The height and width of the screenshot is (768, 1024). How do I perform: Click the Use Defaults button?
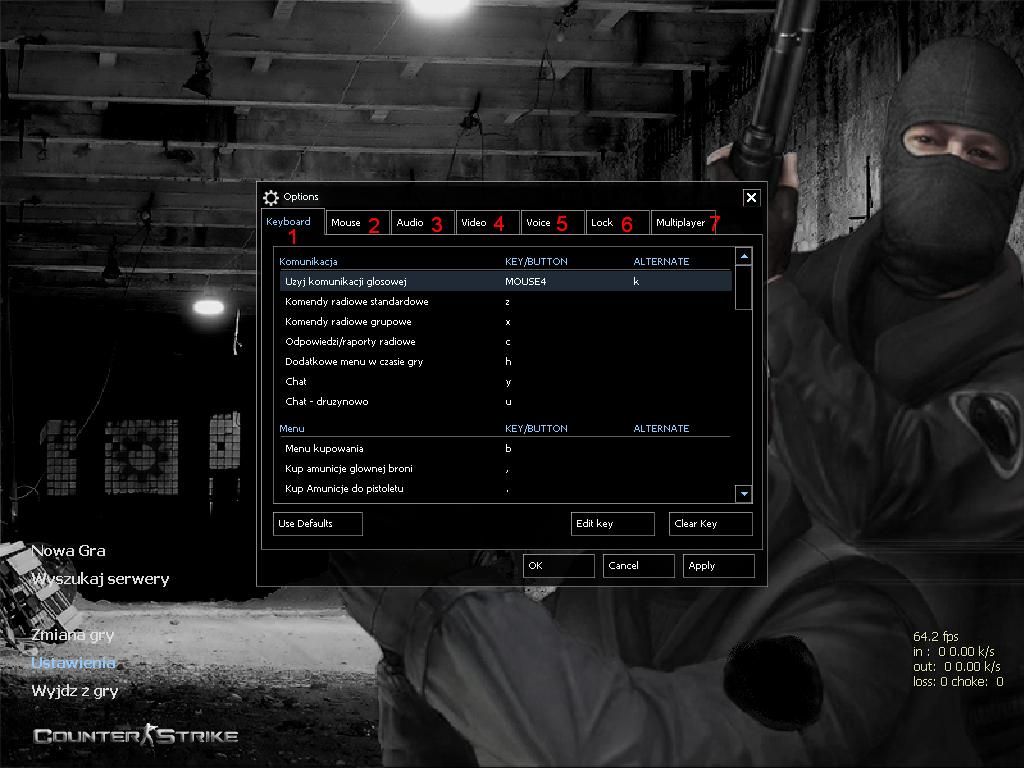317,524
